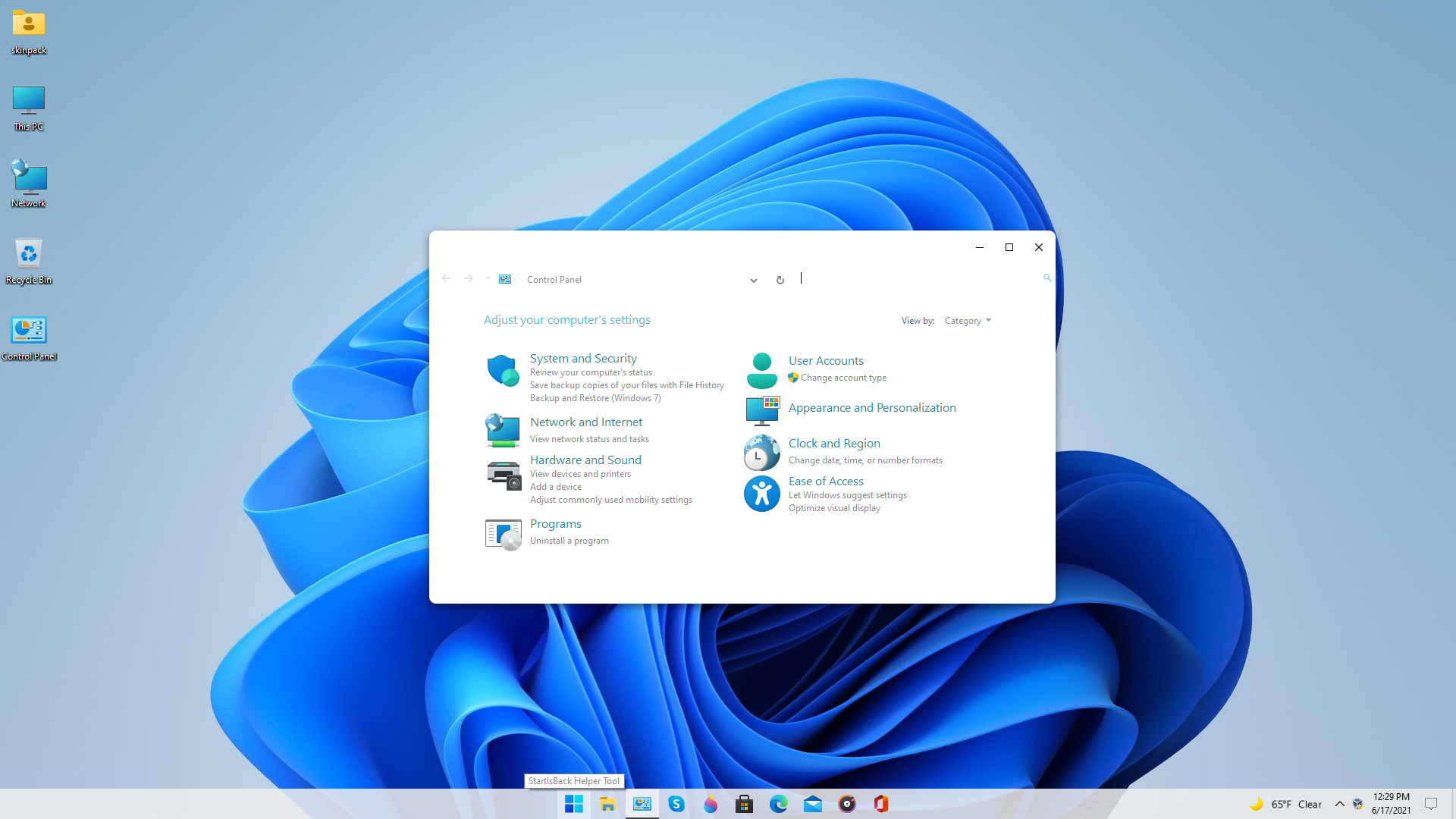Open Hardware and Sound settings

coord(585,459)
